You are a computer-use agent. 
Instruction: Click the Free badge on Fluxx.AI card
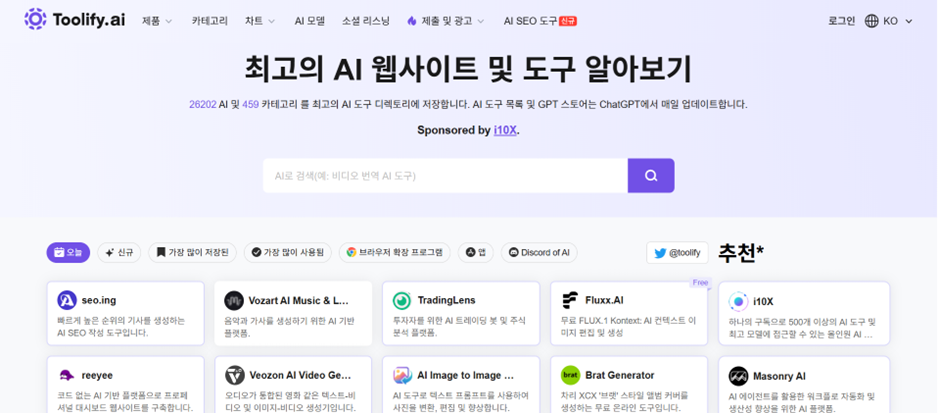coord(700,282)
